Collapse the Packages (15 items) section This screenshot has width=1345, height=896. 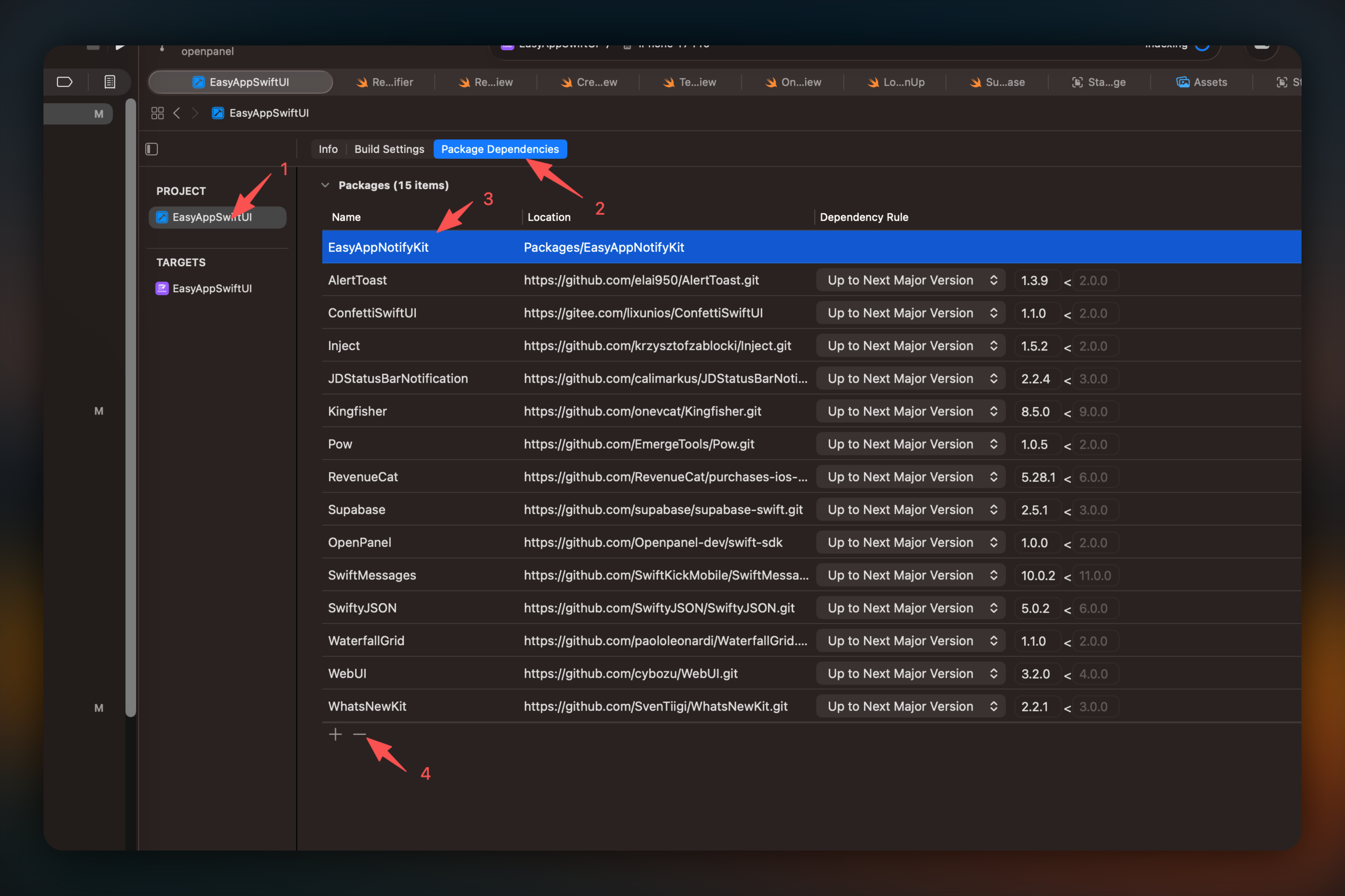pyautogui.click(x=325, y=185)
